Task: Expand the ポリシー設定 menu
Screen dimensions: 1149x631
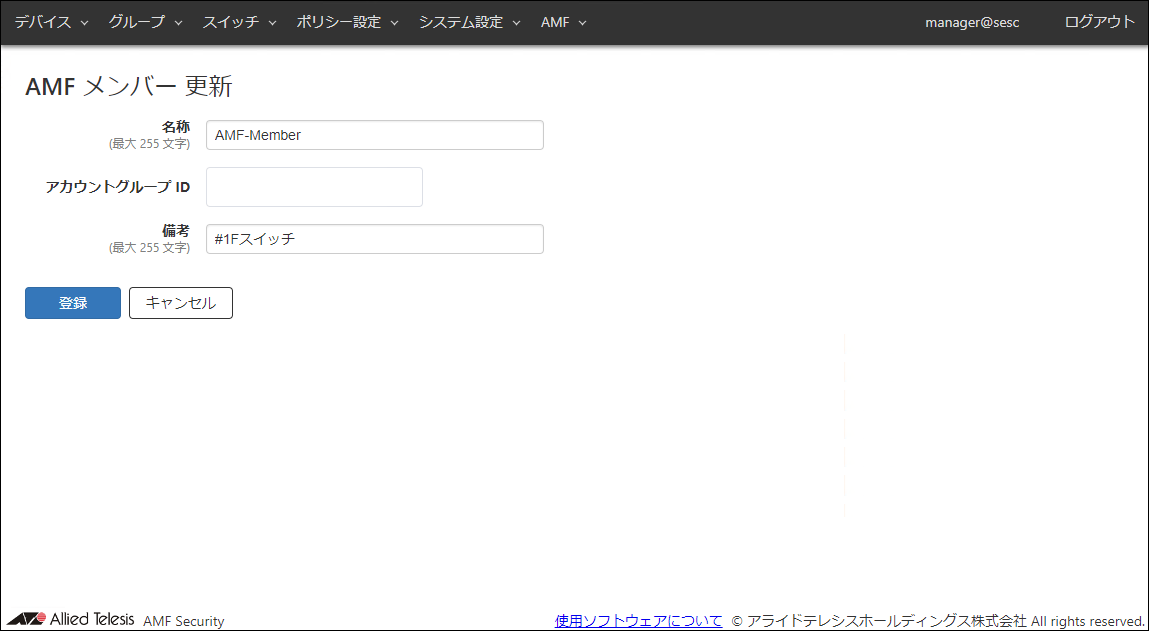Action: click(x=347, y=22)
